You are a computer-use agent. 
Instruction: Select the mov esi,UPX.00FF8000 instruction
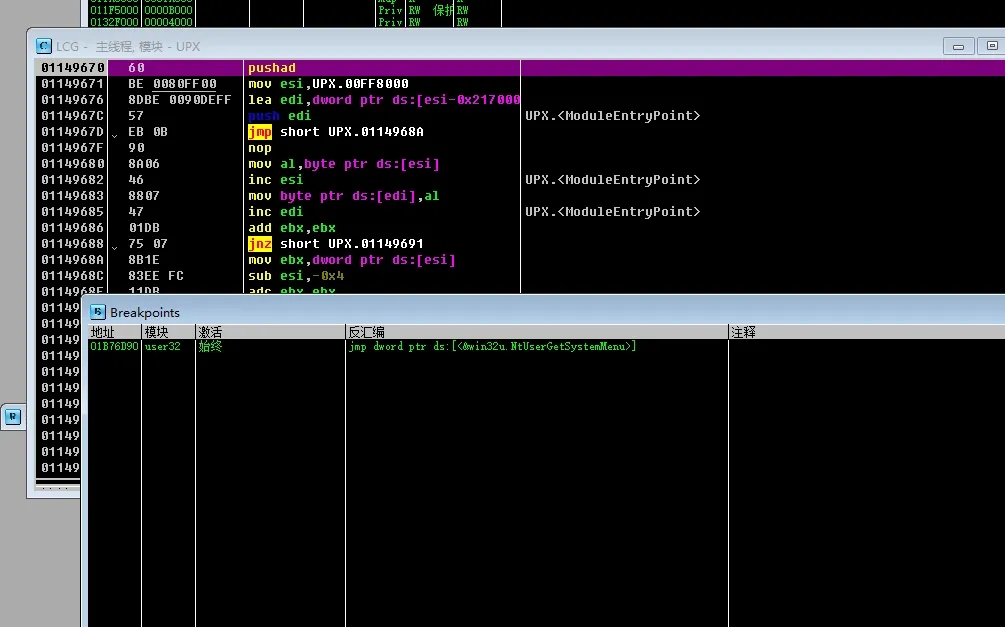click(x=328, y=83)
